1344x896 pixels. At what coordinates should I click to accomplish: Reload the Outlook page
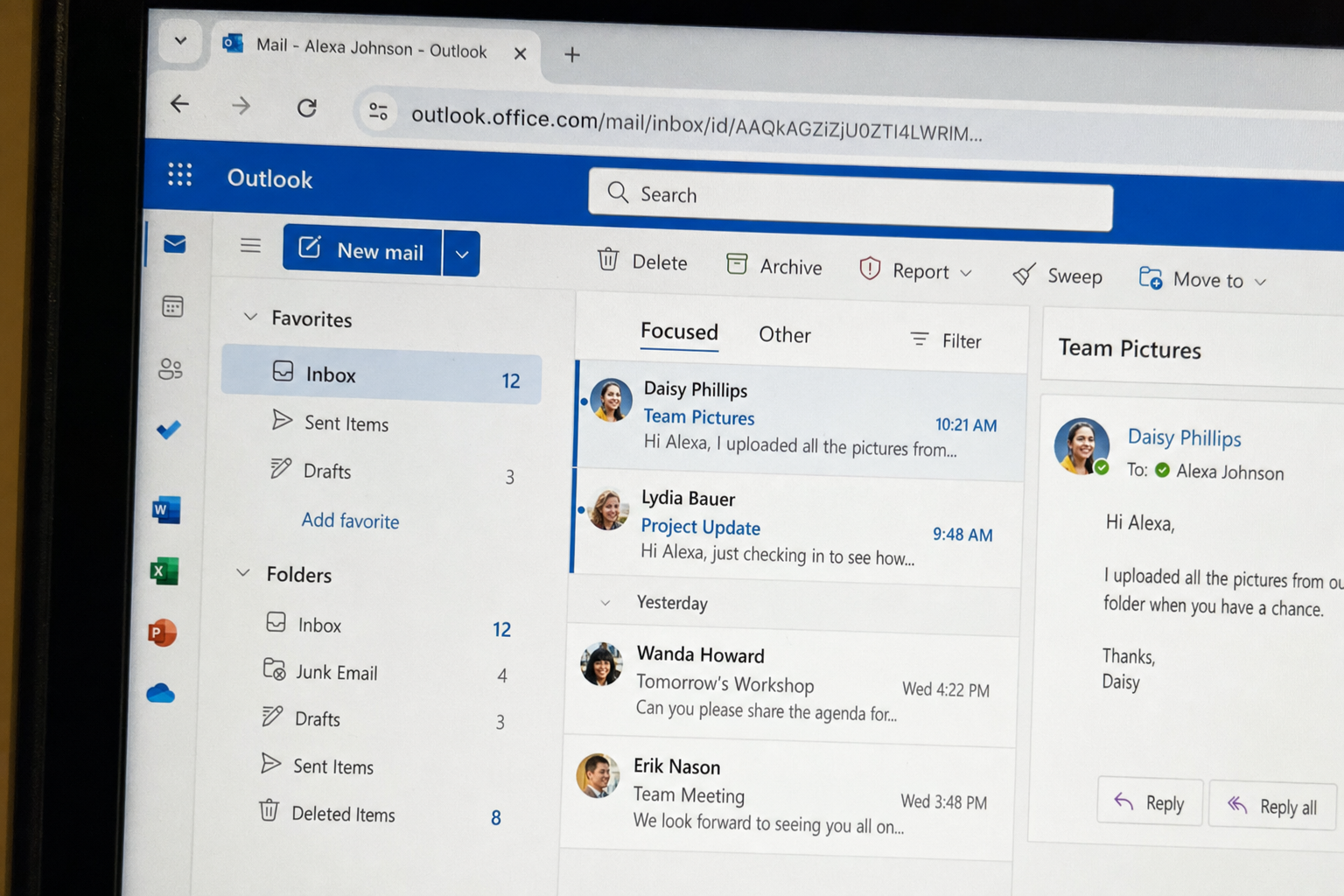[306, 108]
